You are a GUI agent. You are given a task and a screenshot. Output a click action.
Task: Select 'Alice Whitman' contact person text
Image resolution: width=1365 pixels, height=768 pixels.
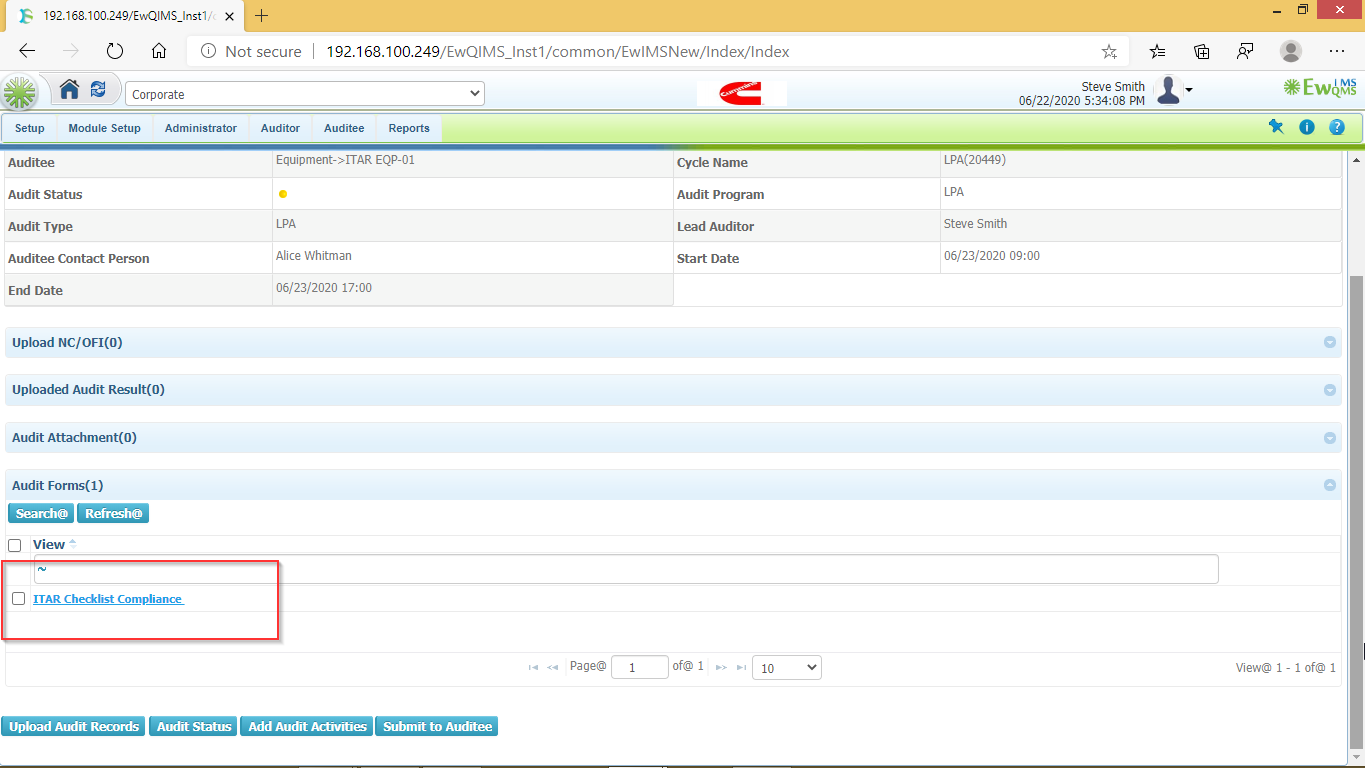point(314,256)
